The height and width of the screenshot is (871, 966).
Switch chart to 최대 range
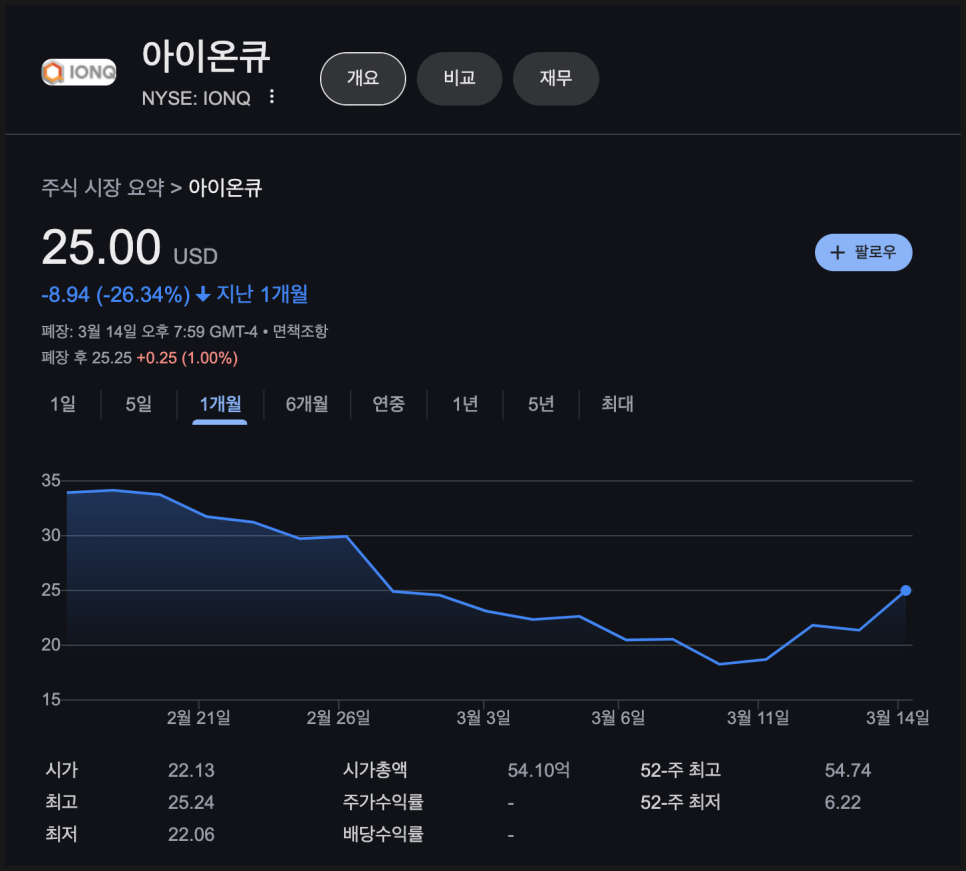pos(617,404)
